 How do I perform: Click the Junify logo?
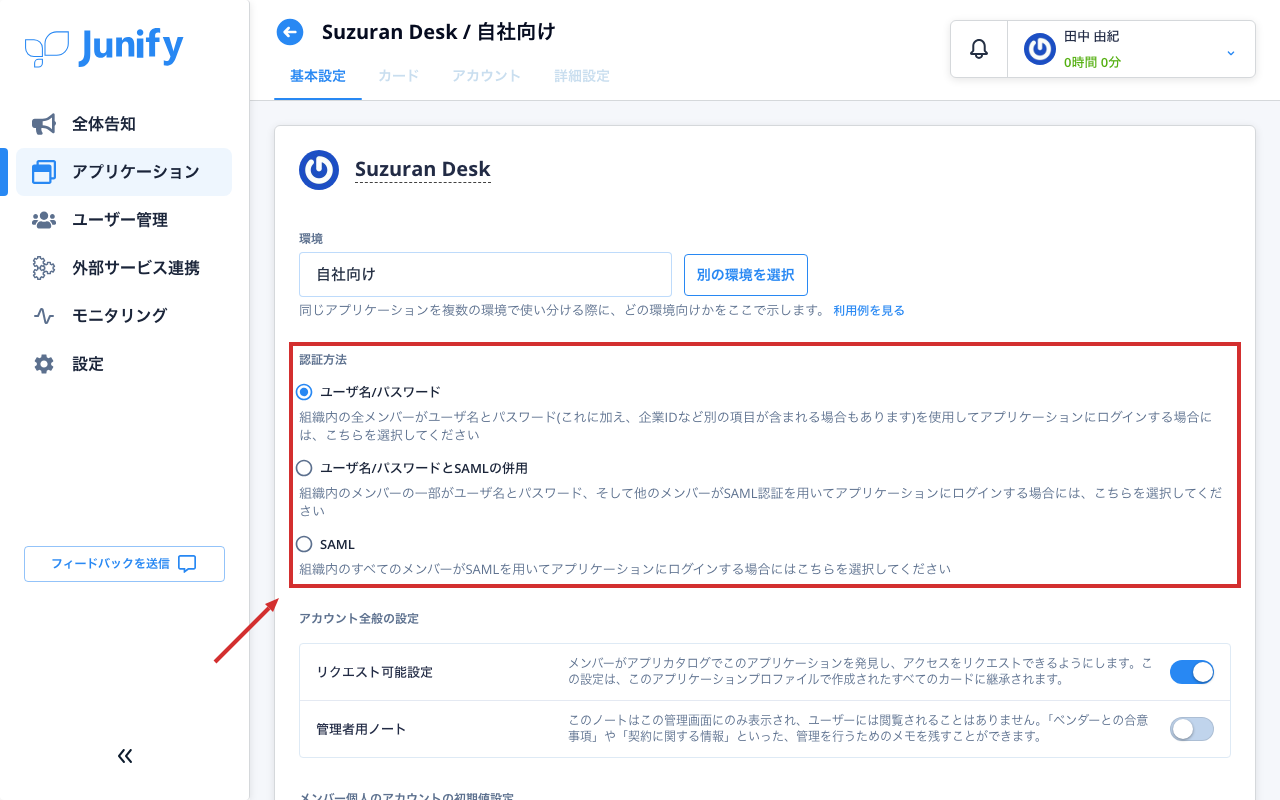pos(104,47)
